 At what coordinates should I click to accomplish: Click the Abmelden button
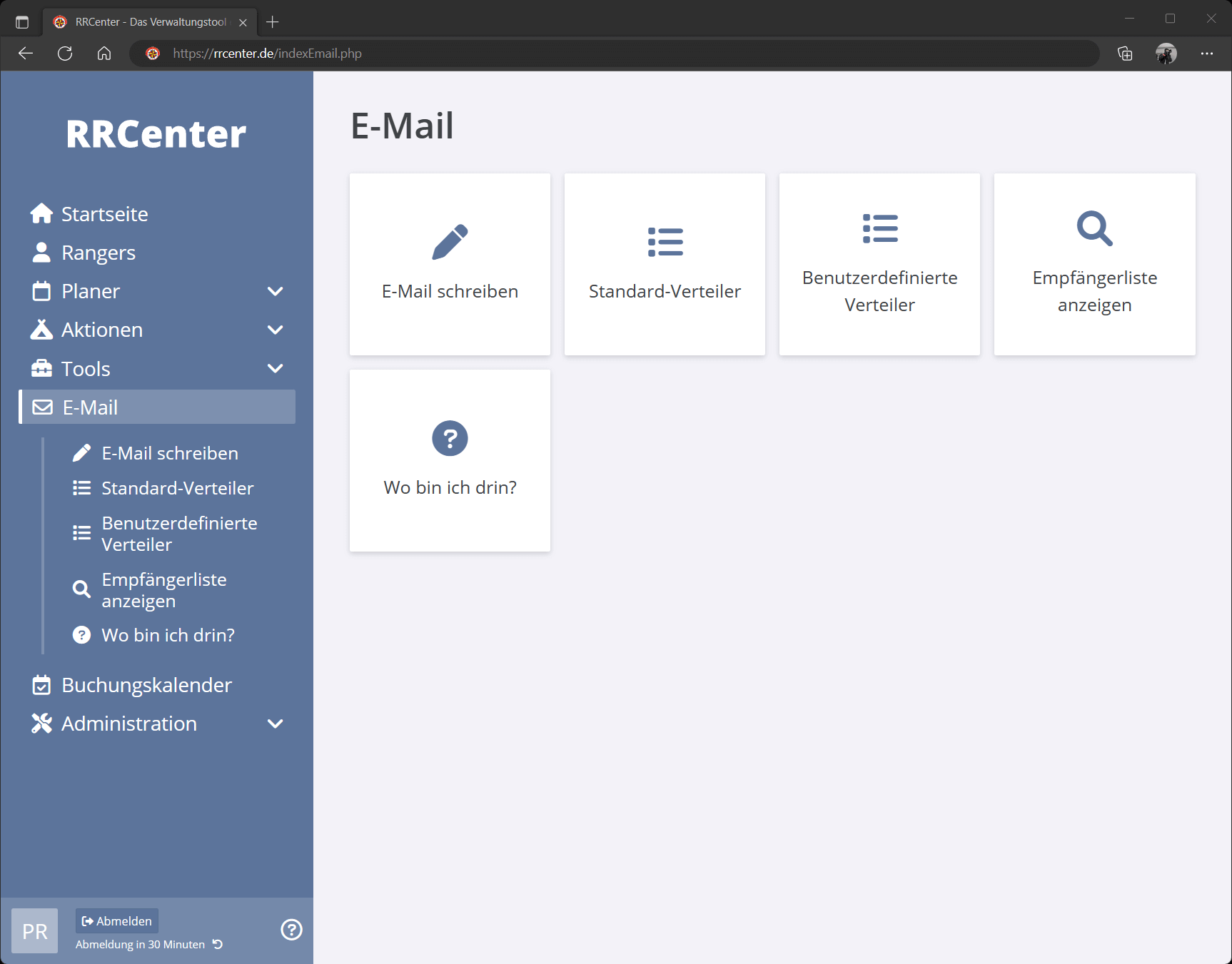click(116, 920)
